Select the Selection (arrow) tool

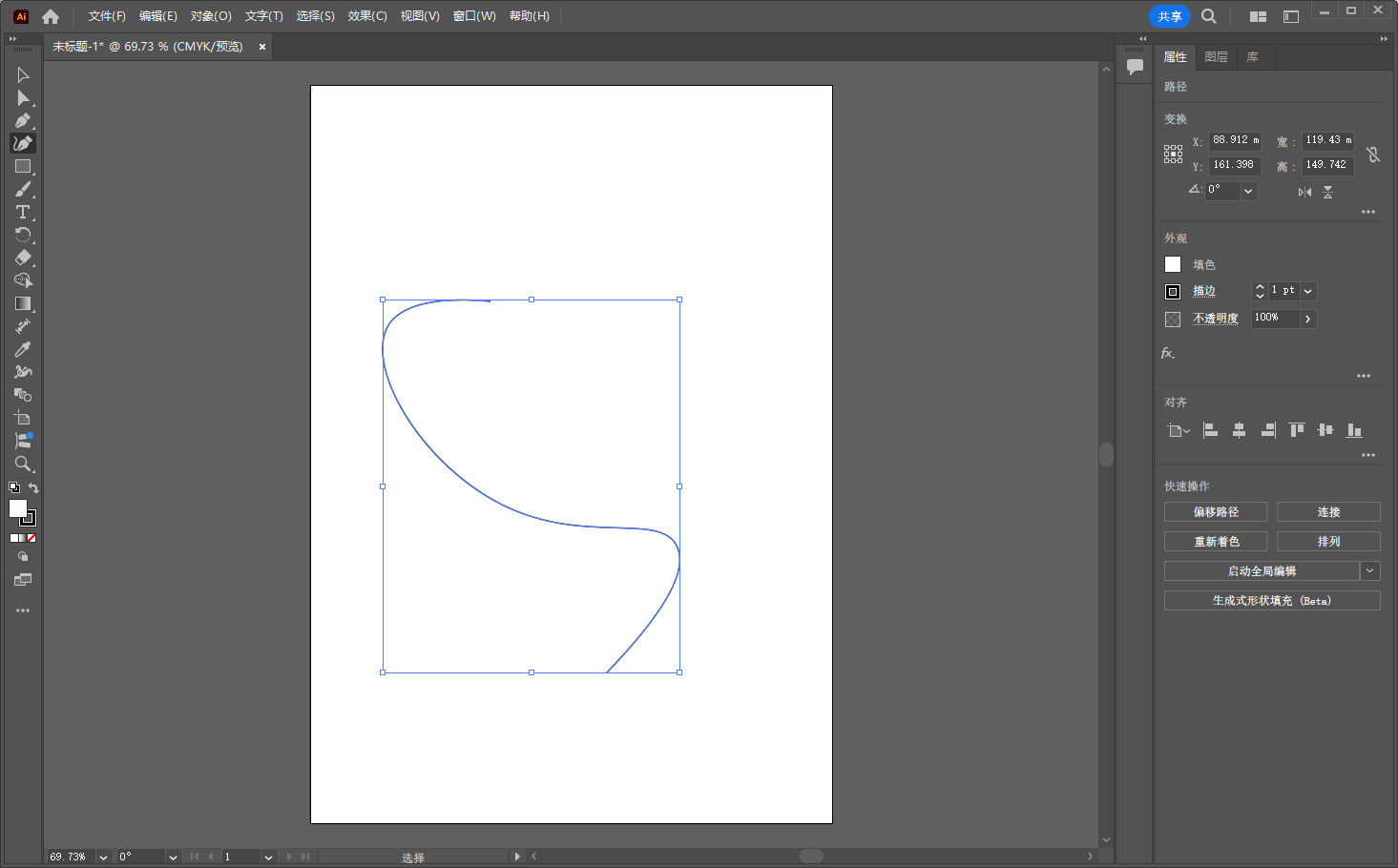coord(23,74)
